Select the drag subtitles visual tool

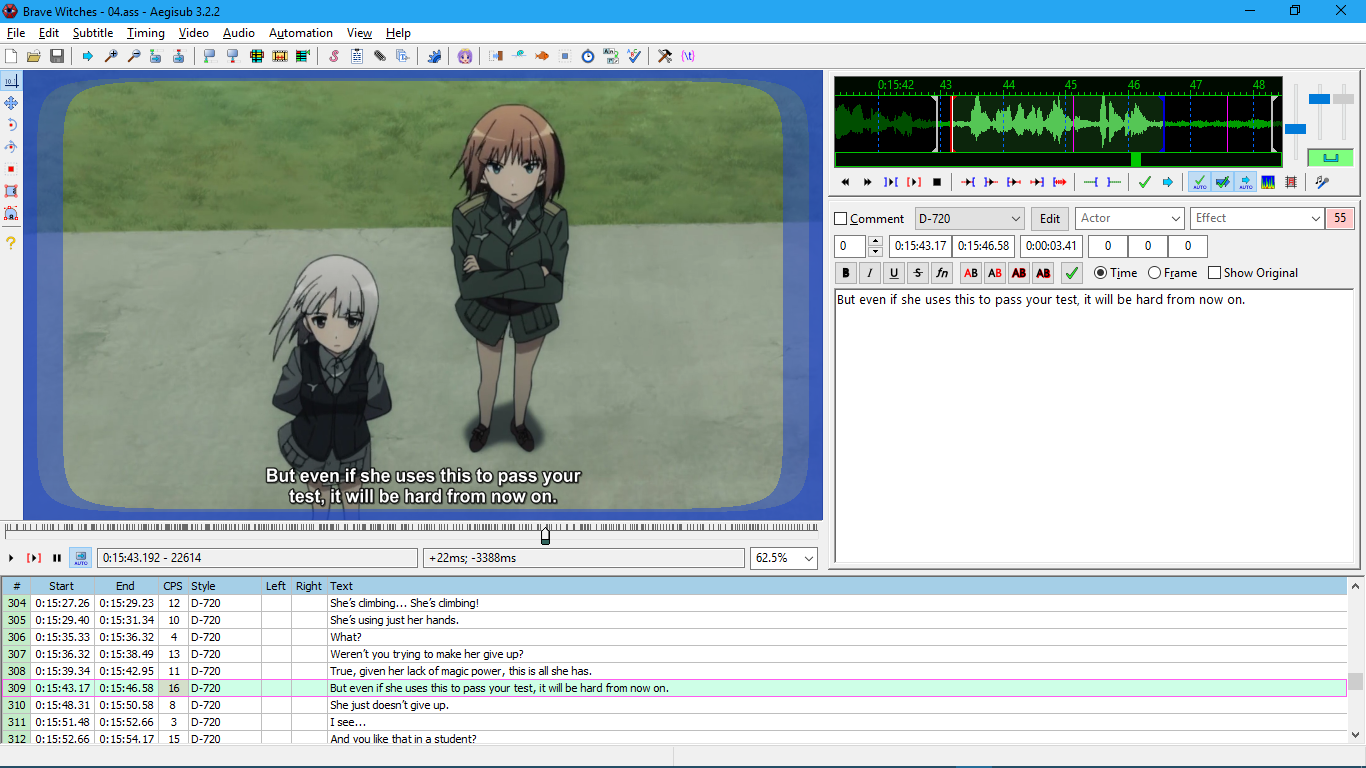point(11,103)
